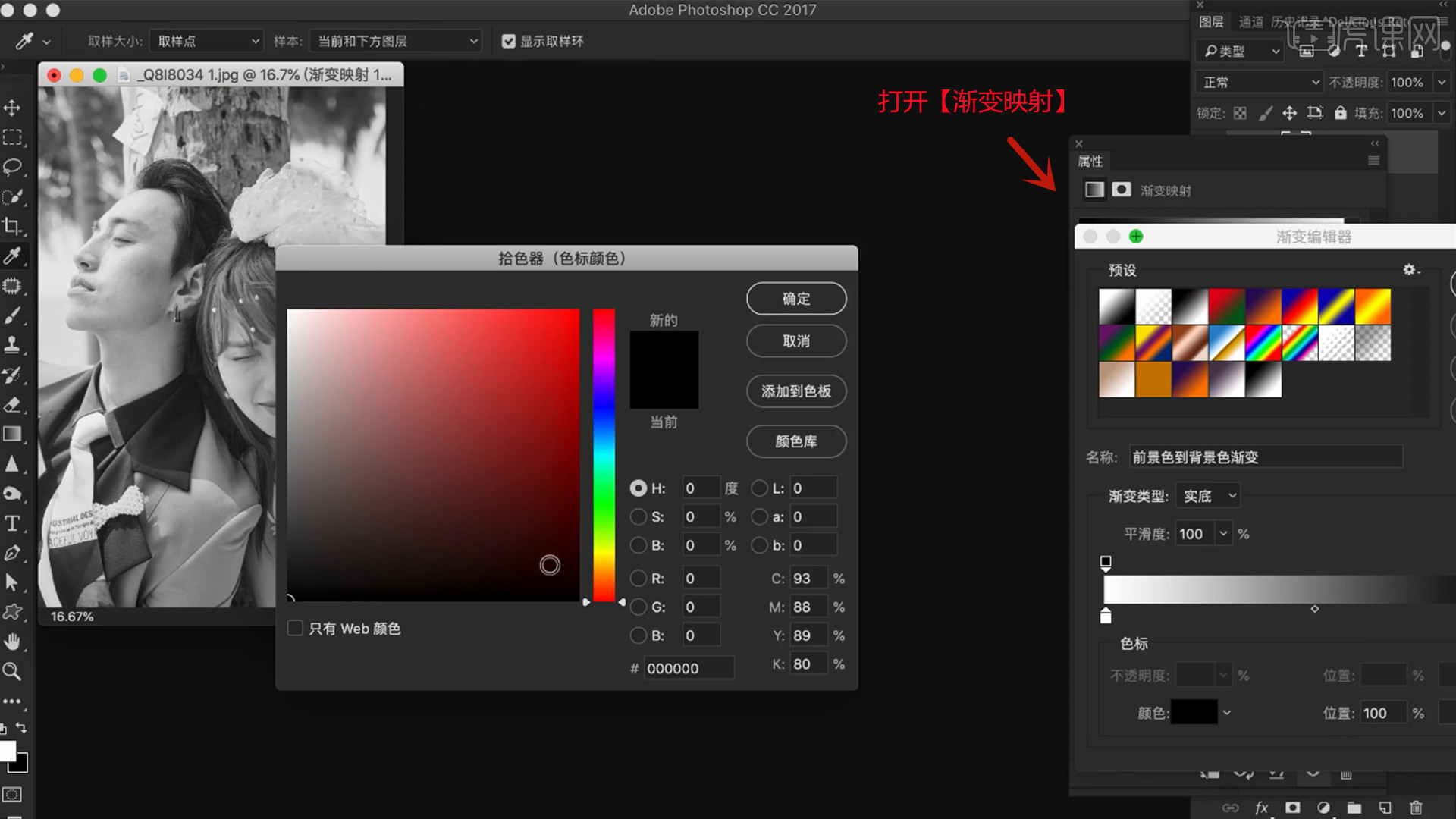Select the Crop tool

[12, 226]
